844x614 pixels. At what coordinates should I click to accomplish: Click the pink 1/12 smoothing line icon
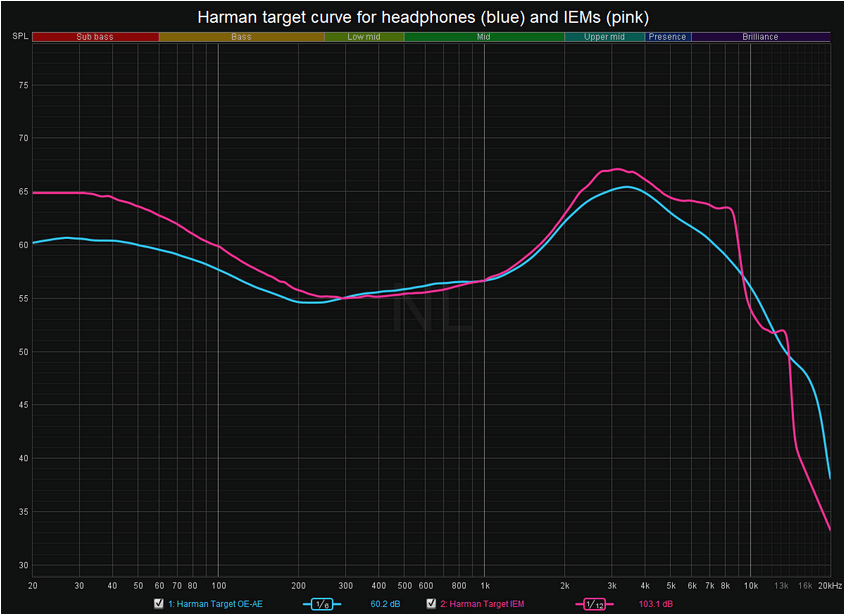(592, 604)
